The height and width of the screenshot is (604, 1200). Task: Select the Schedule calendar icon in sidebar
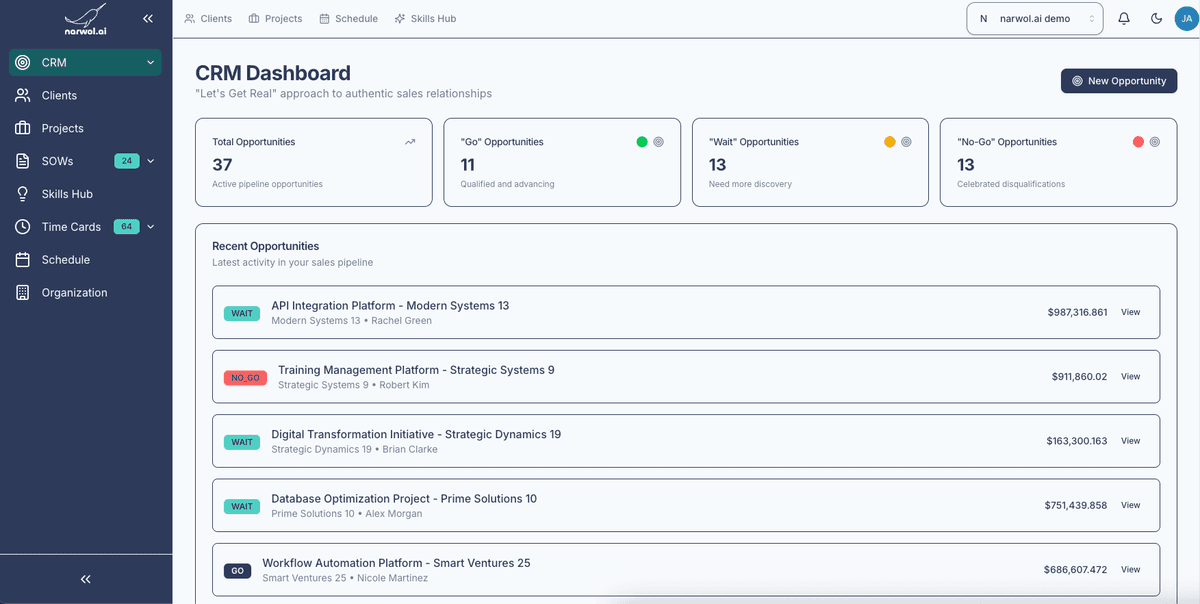pos(22,259)
